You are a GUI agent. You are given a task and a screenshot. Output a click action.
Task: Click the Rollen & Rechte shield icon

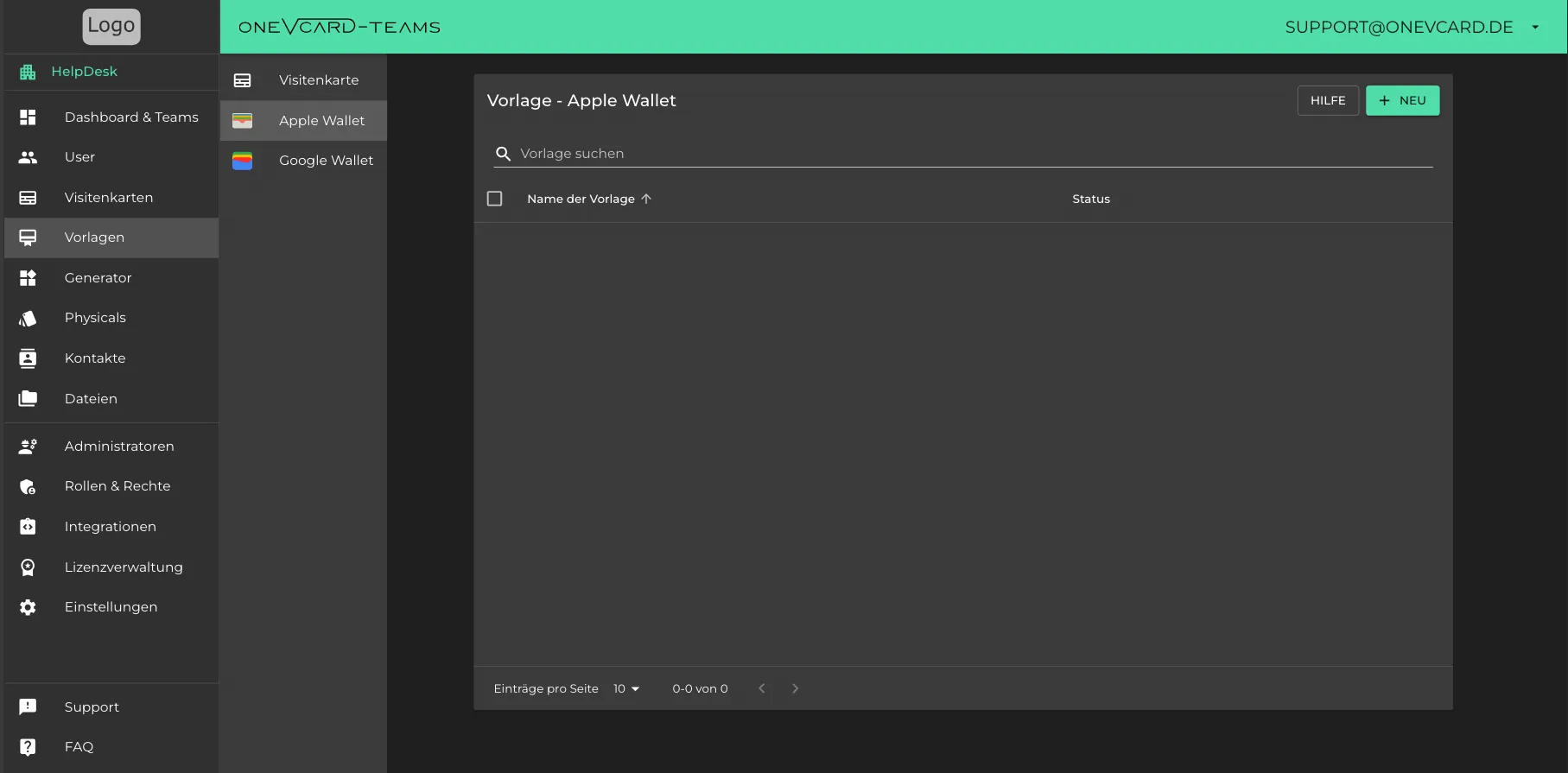click(x=28, y=486)
